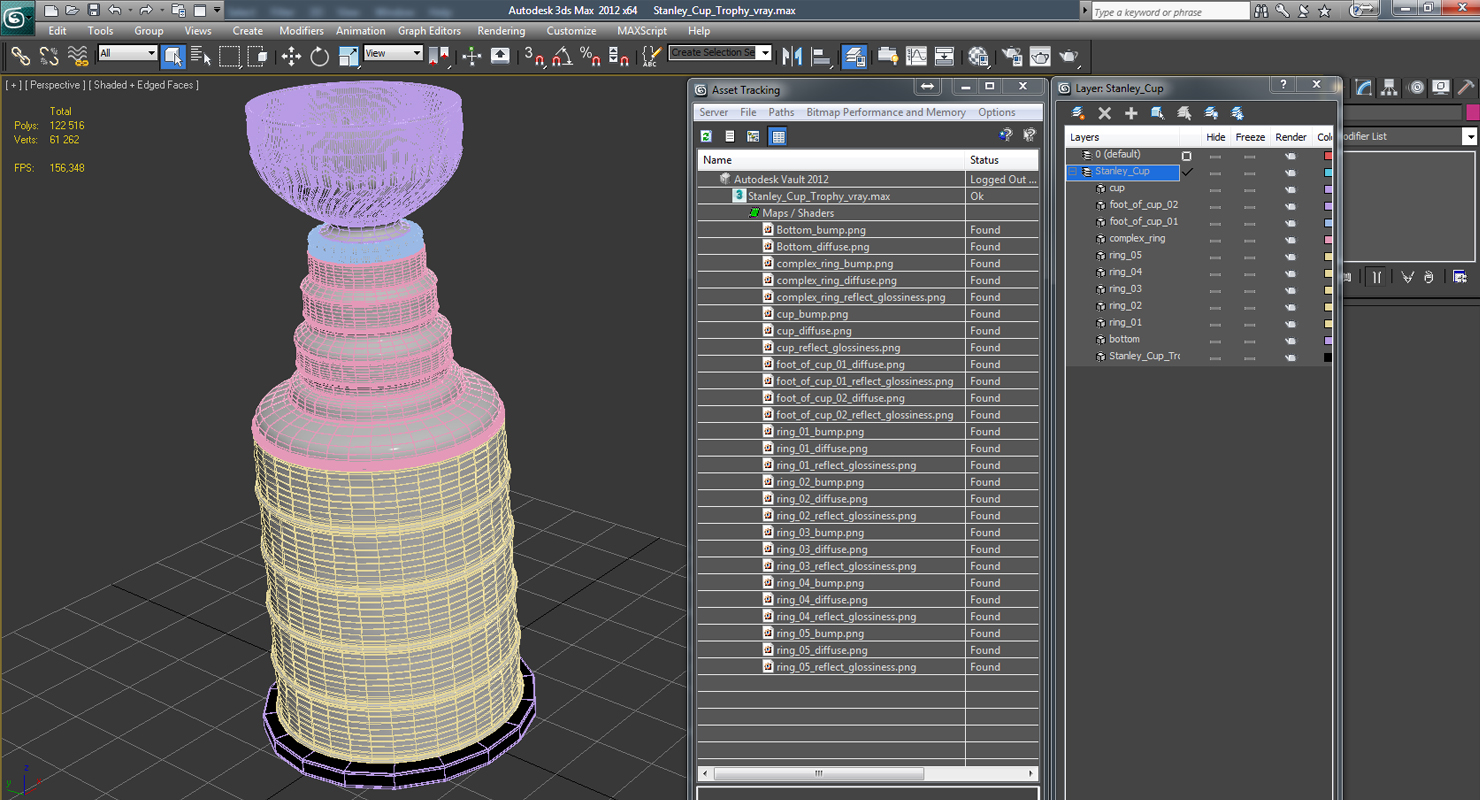Click the Render Production teapot icon
Image resolution: width=1480 pixels, height=800 pixels.
(1068, 56)
